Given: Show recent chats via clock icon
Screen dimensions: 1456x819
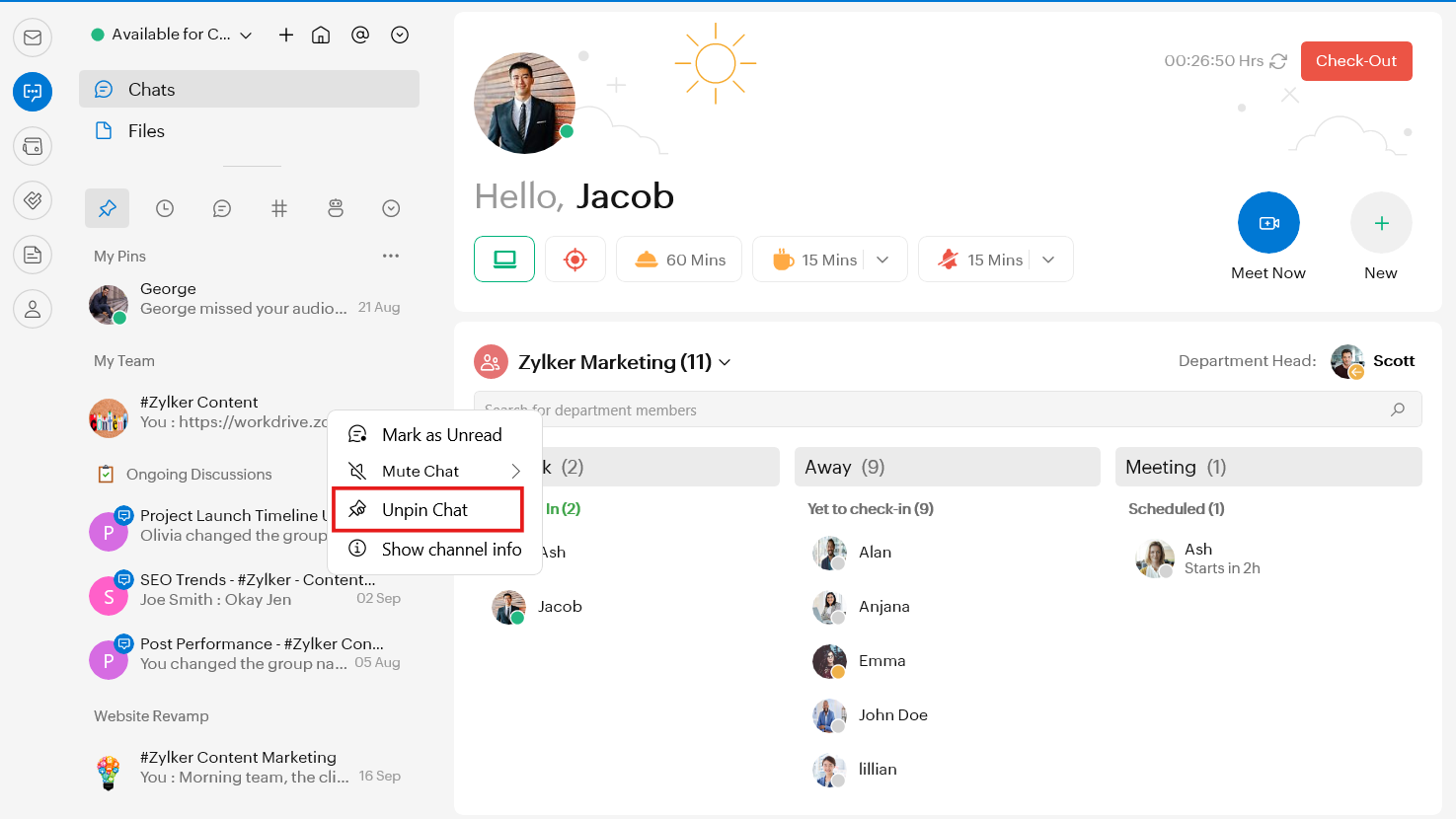Looking at the screenshot, I should click(x=165, y=208).
